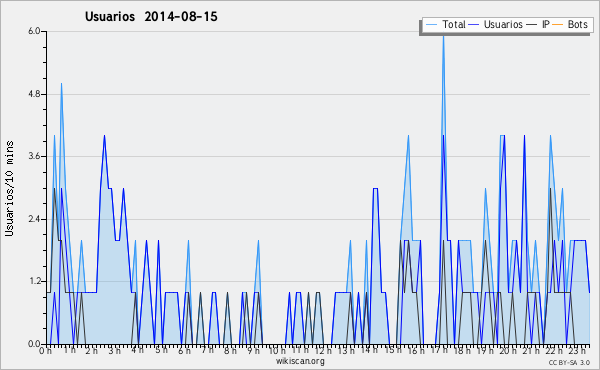
Task: Click the Total peak of 5 before 1 h
Action: pos(61,84)
